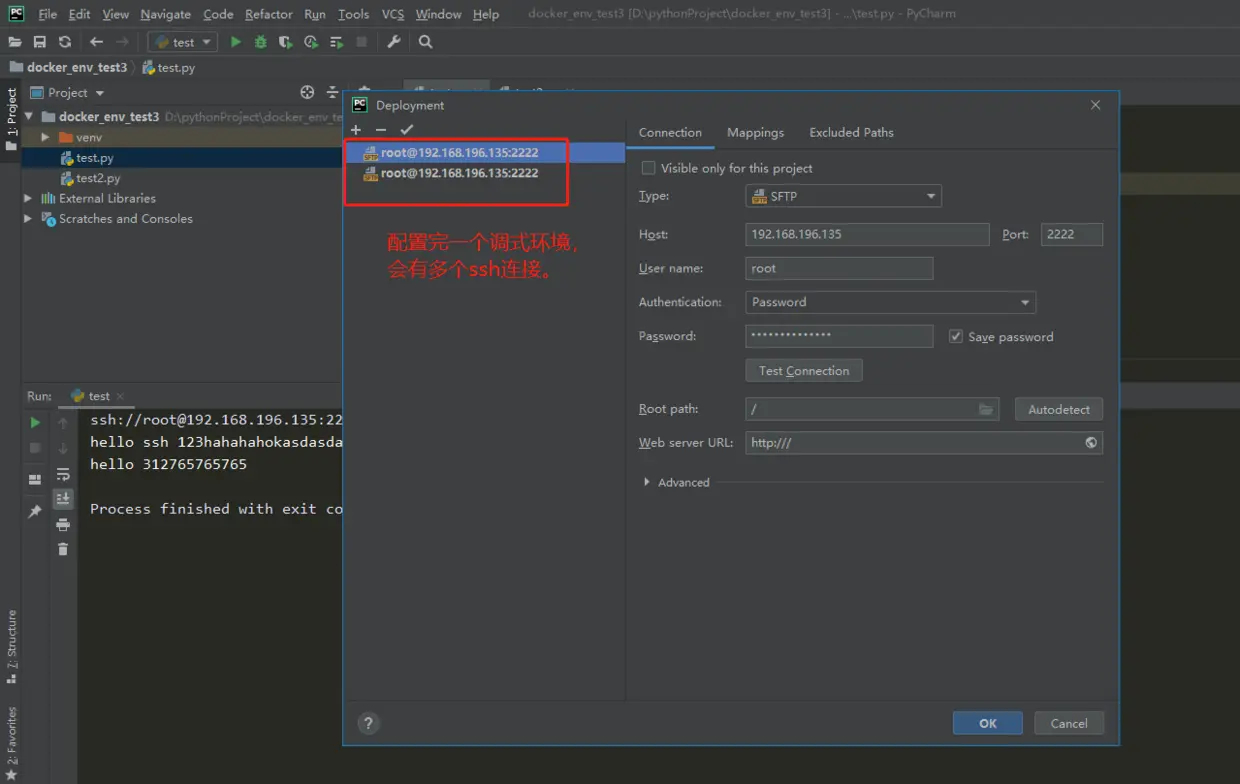Open the Refactor menu

pos(269,14)
